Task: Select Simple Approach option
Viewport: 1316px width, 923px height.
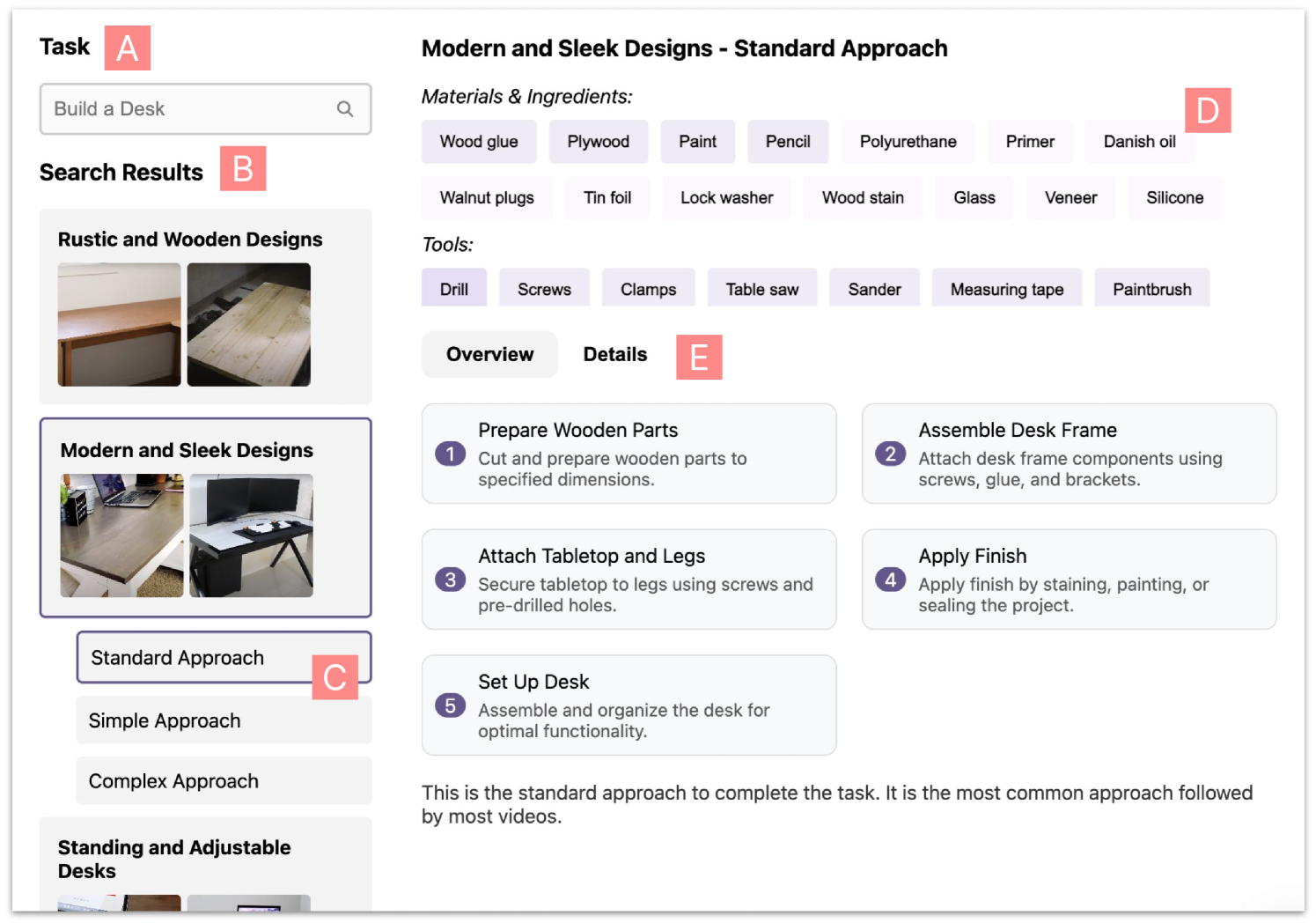Action: pyautogui.click(x=224, y=720)
